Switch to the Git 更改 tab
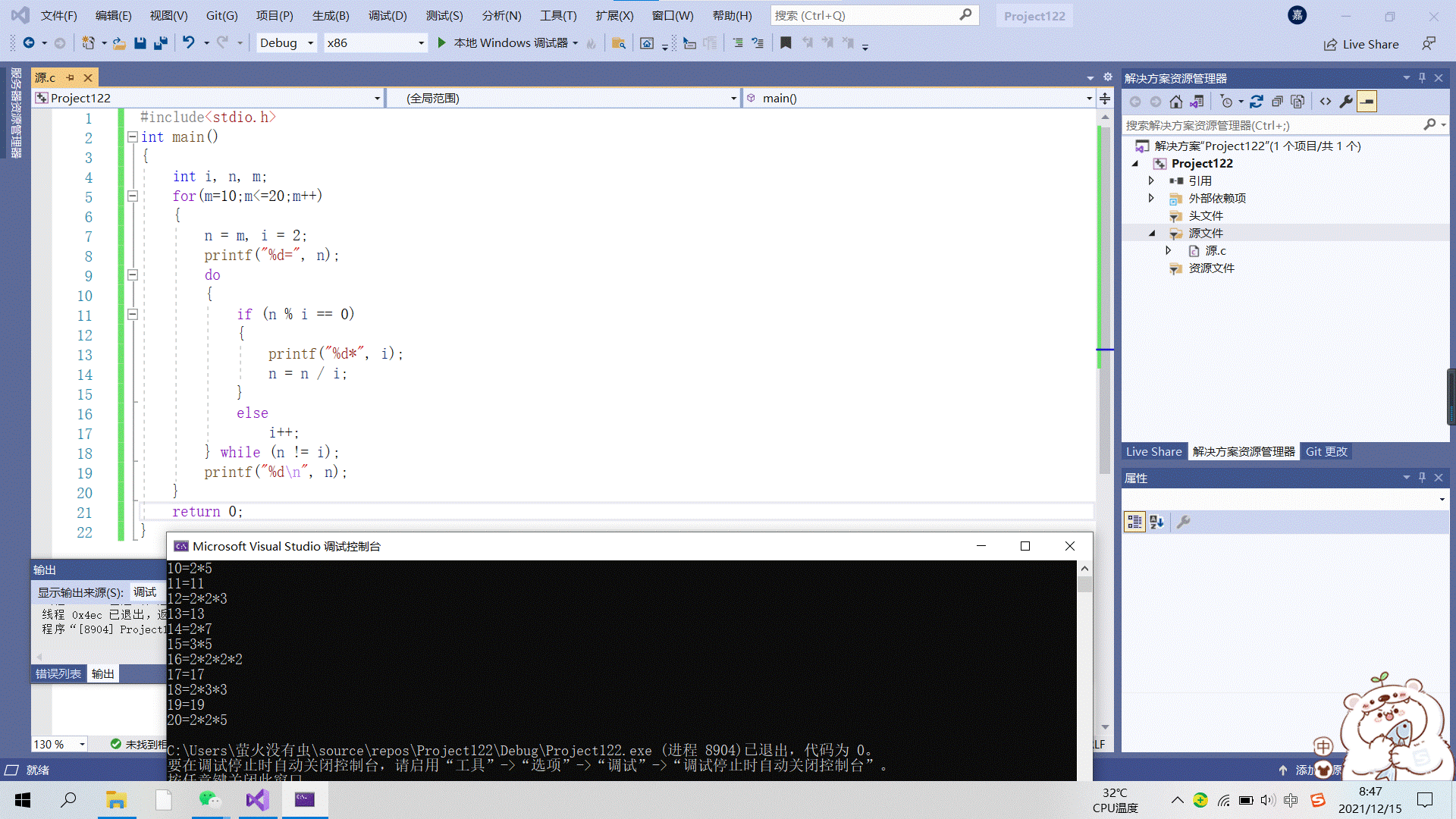The width and height of the screenshot is (1456, 819). click(1326, 451)
